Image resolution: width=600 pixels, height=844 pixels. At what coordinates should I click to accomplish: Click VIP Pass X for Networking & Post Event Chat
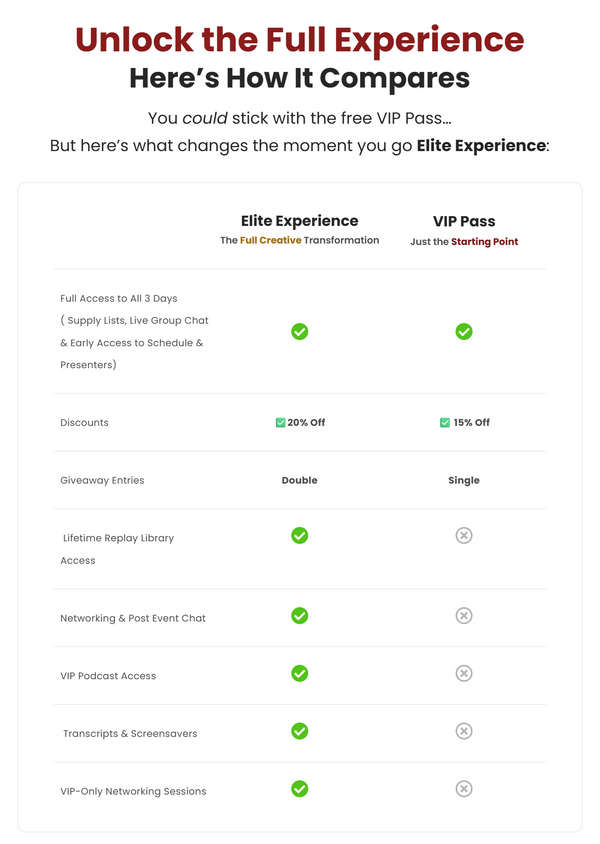click(x=464, y=616)
